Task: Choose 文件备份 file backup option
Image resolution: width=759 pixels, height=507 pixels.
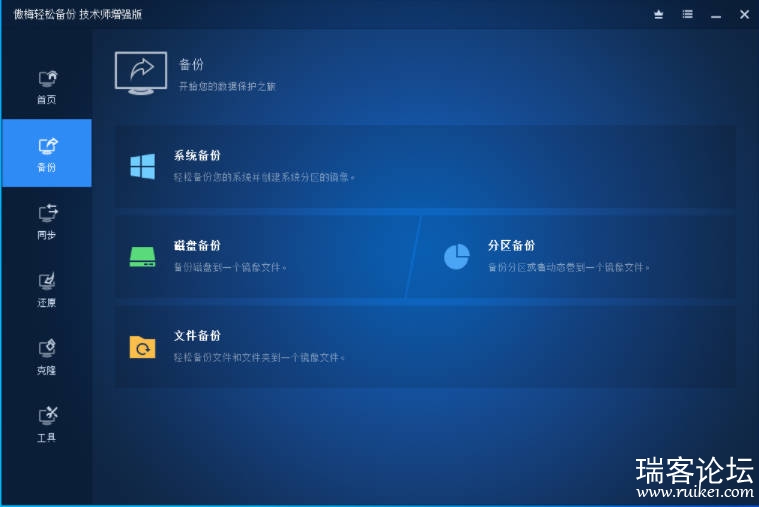Action: point(425,347)
